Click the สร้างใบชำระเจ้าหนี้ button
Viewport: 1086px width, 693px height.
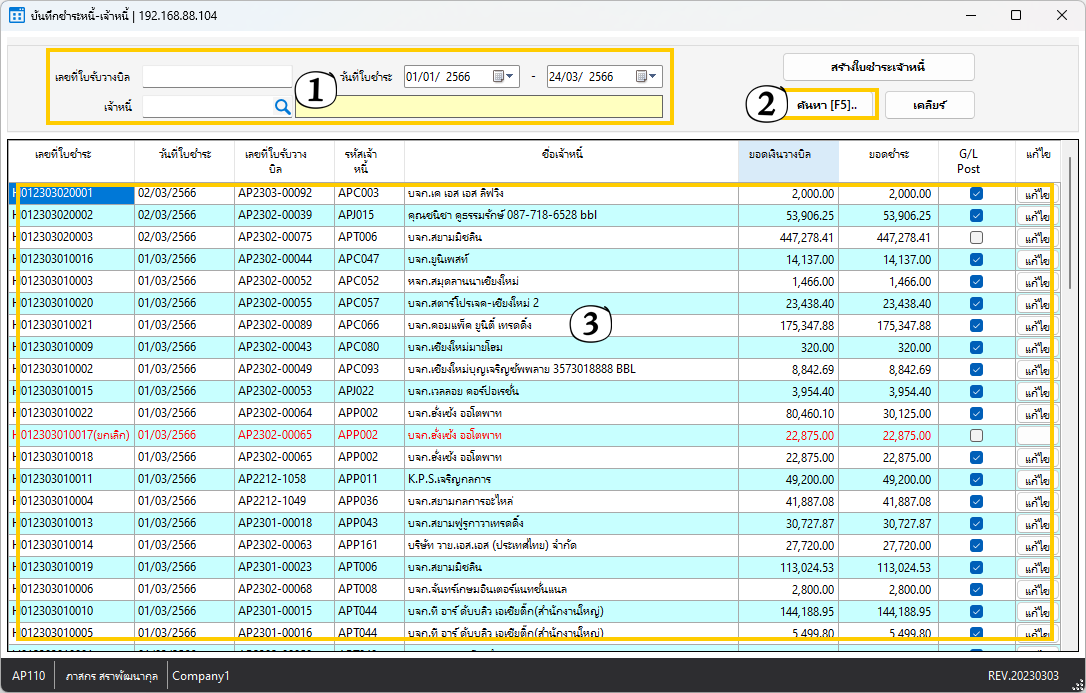(x=878, y=67)
